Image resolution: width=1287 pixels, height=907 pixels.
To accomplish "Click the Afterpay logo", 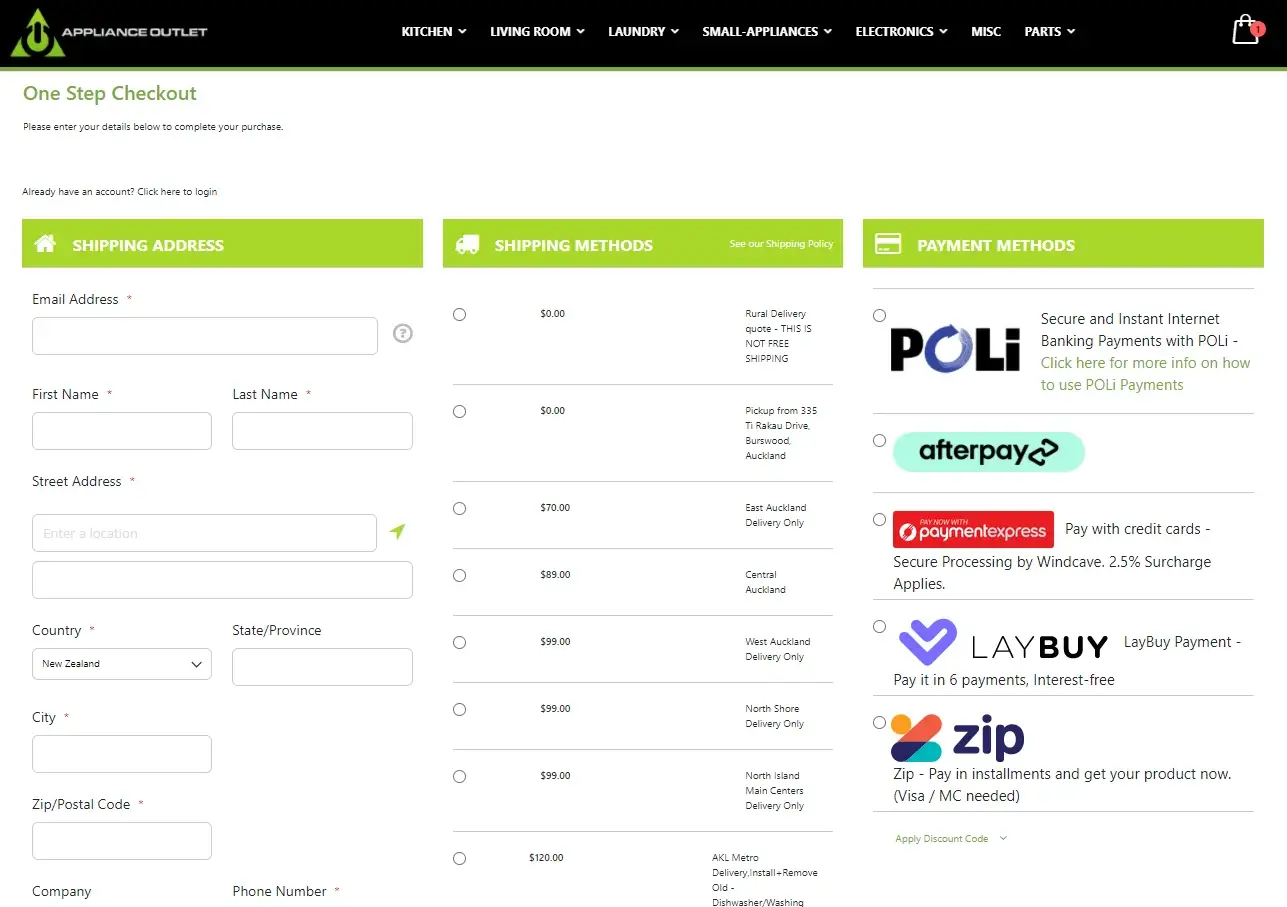I will (x=988, y=452).
